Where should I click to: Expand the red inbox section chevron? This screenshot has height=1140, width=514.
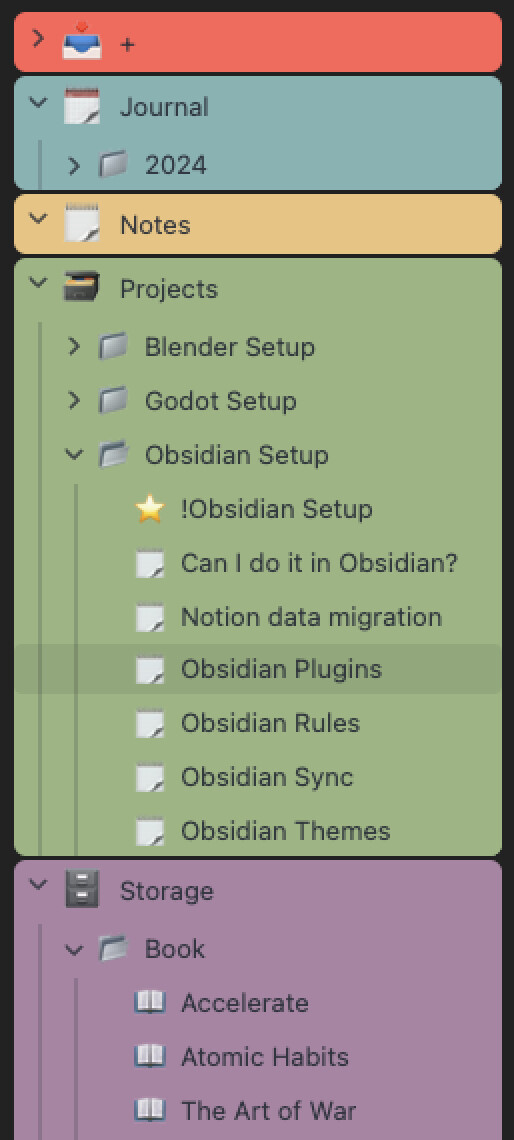38,38
